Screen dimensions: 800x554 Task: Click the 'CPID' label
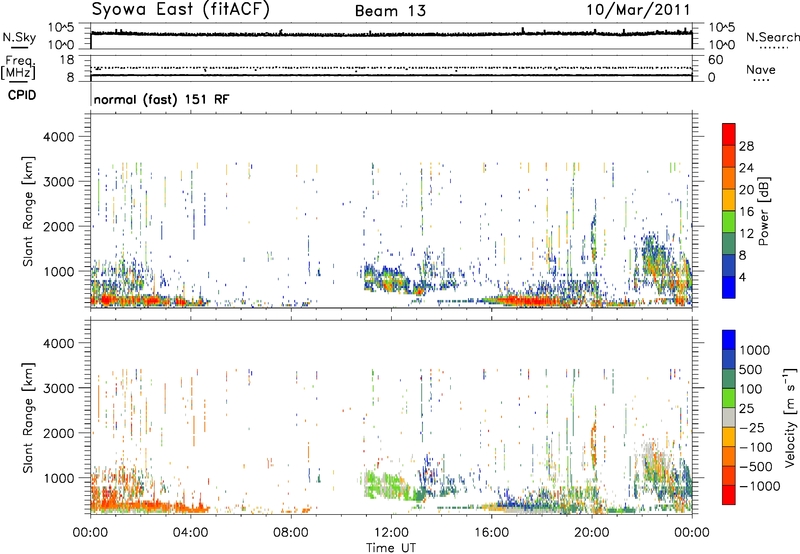[x=22, y=95]
